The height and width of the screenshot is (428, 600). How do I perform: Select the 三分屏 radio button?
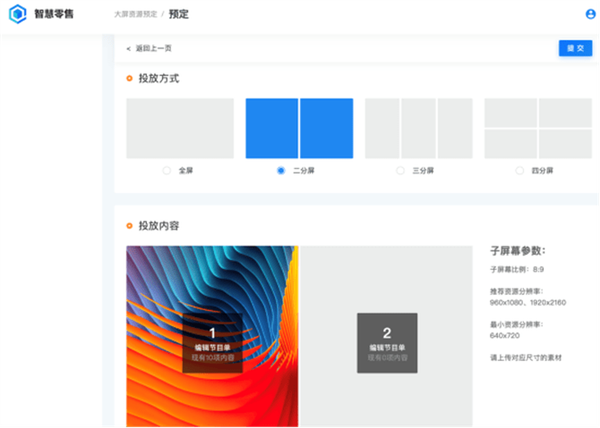tap(400, 171)
